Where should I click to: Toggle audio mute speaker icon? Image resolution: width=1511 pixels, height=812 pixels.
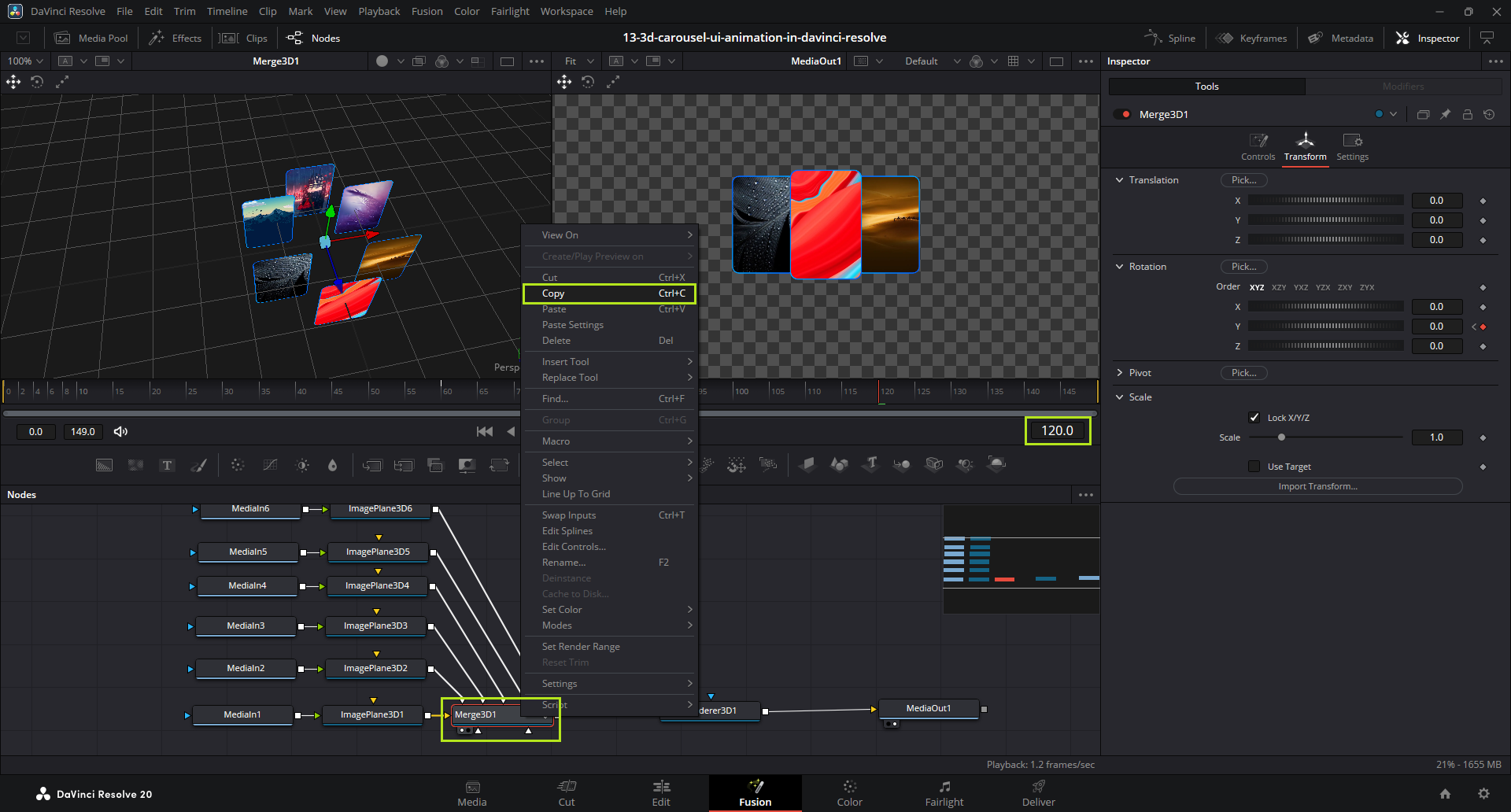[120, 431]
